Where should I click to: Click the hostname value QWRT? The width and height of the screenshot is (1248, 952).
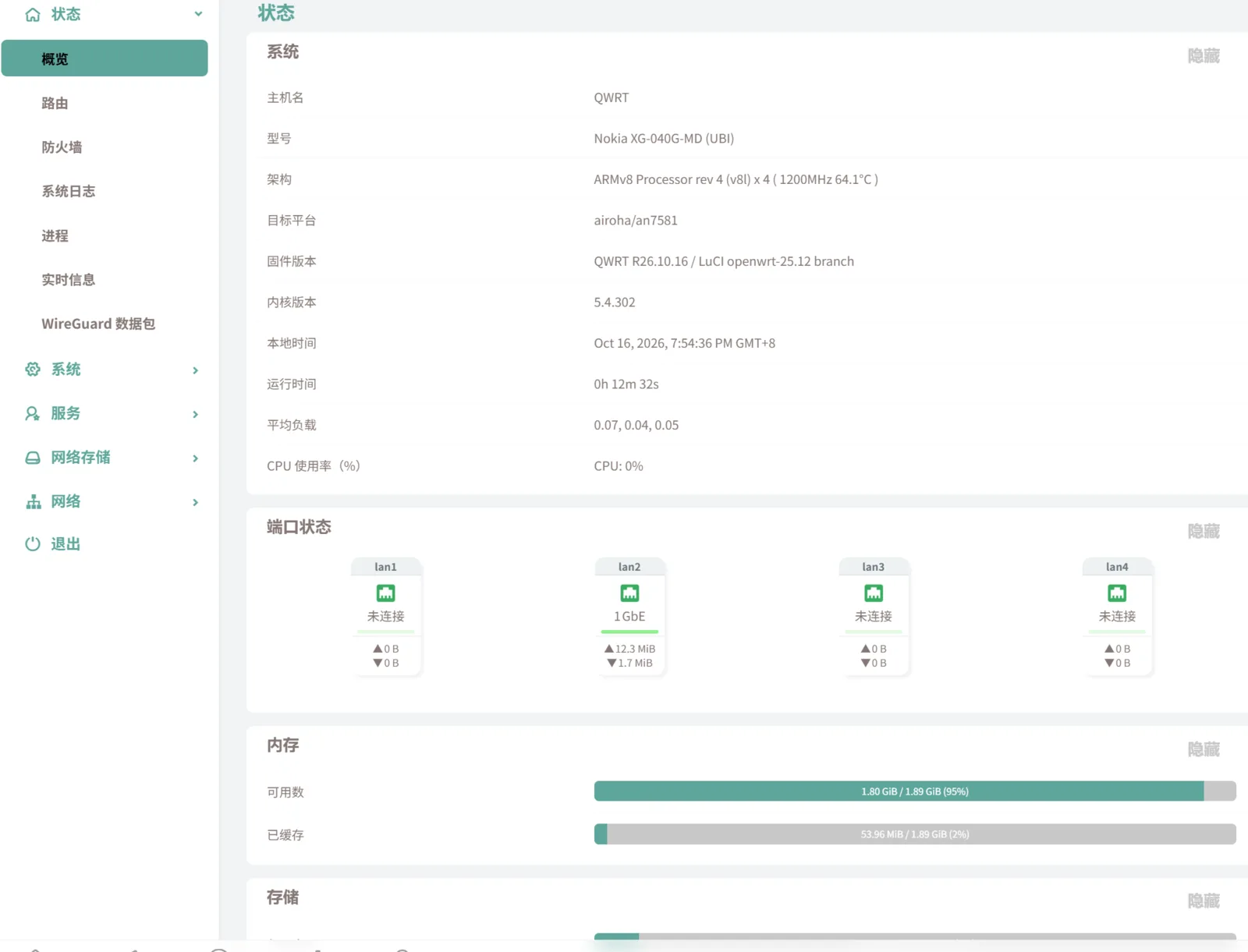[x=611, y=97]
